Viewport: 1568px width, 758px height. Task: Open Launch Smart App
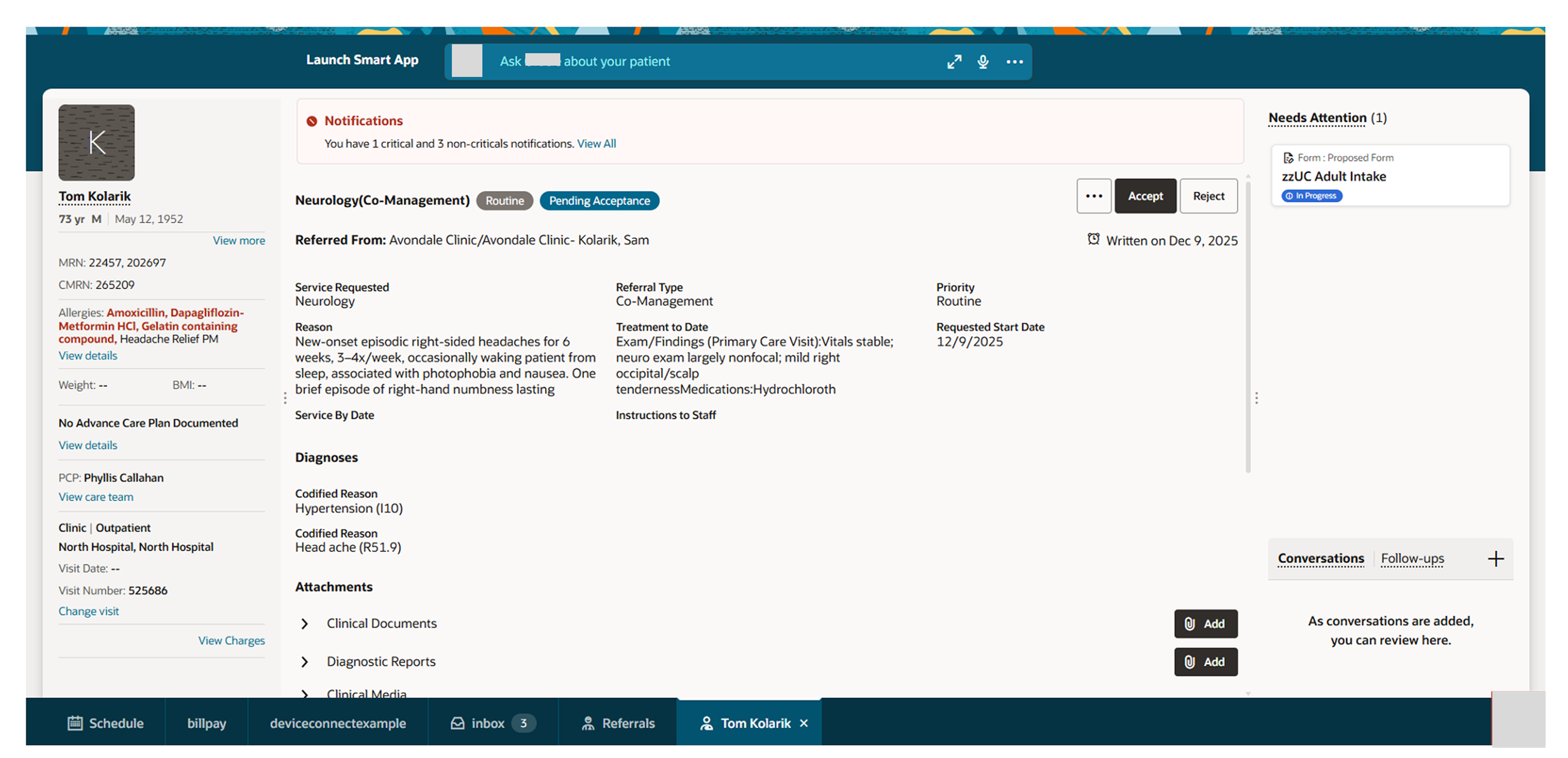(x=362, y=60)
